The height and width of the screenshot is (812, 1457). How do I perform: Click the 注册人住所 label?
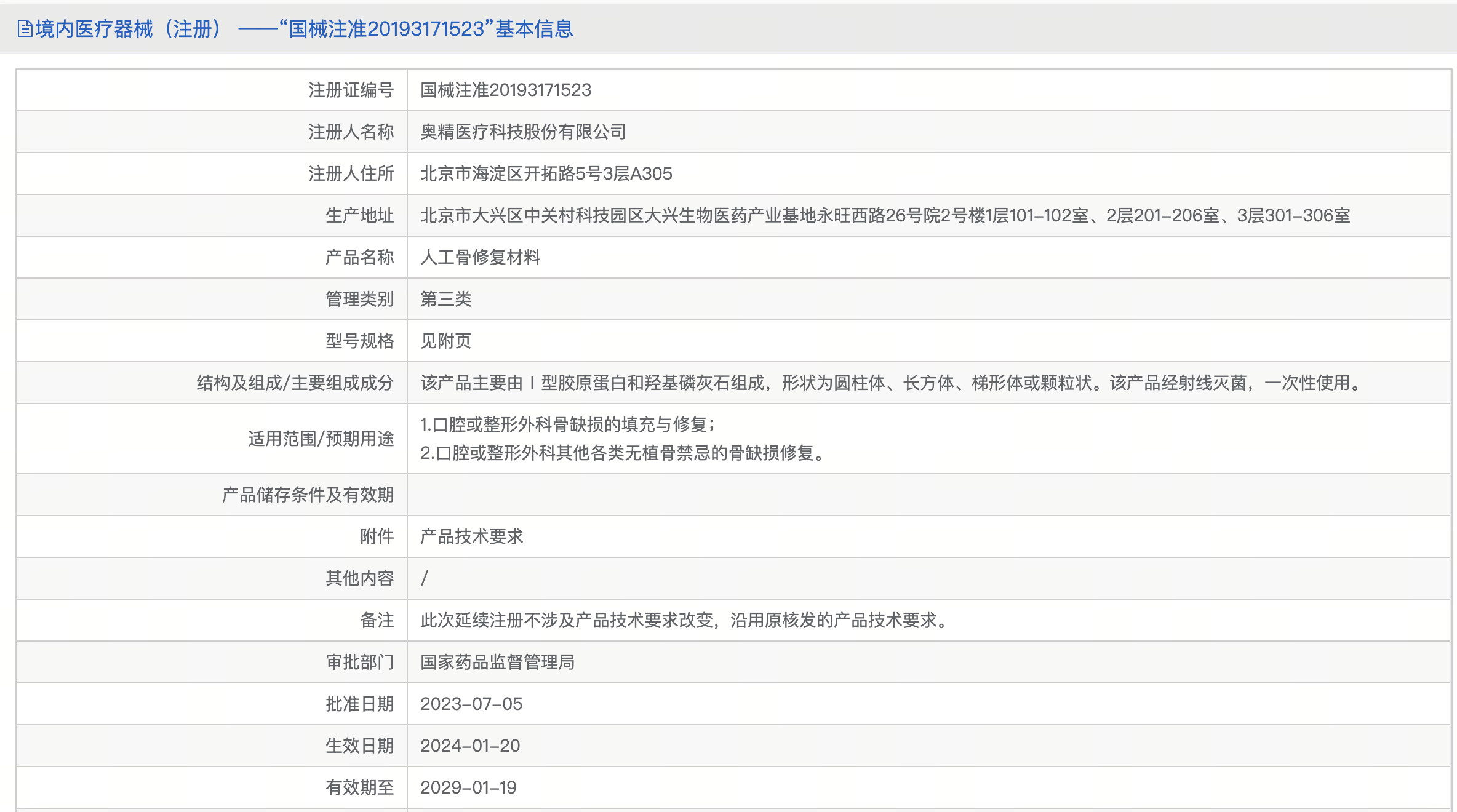click(x=351, y=173)
